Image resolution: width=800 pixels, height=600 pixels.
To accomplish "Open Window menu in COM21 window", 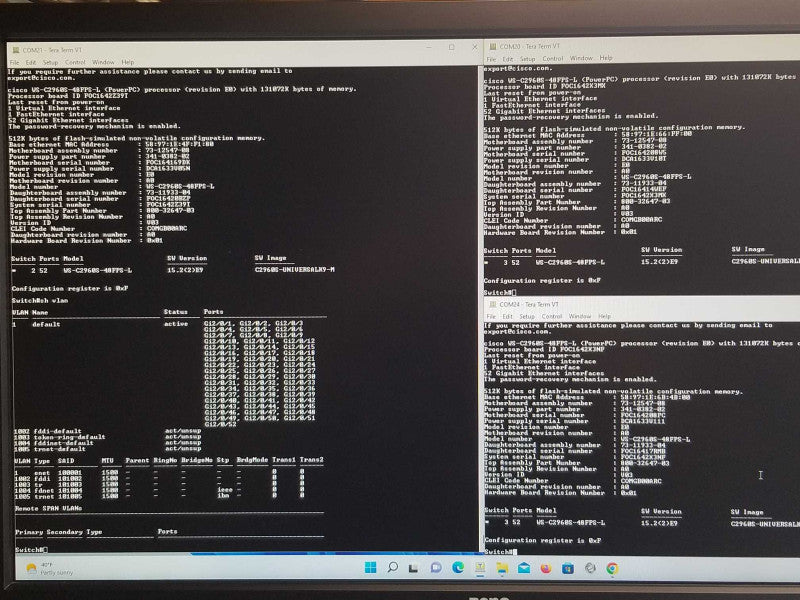I will pyautogui.click(x=103, y=62).
